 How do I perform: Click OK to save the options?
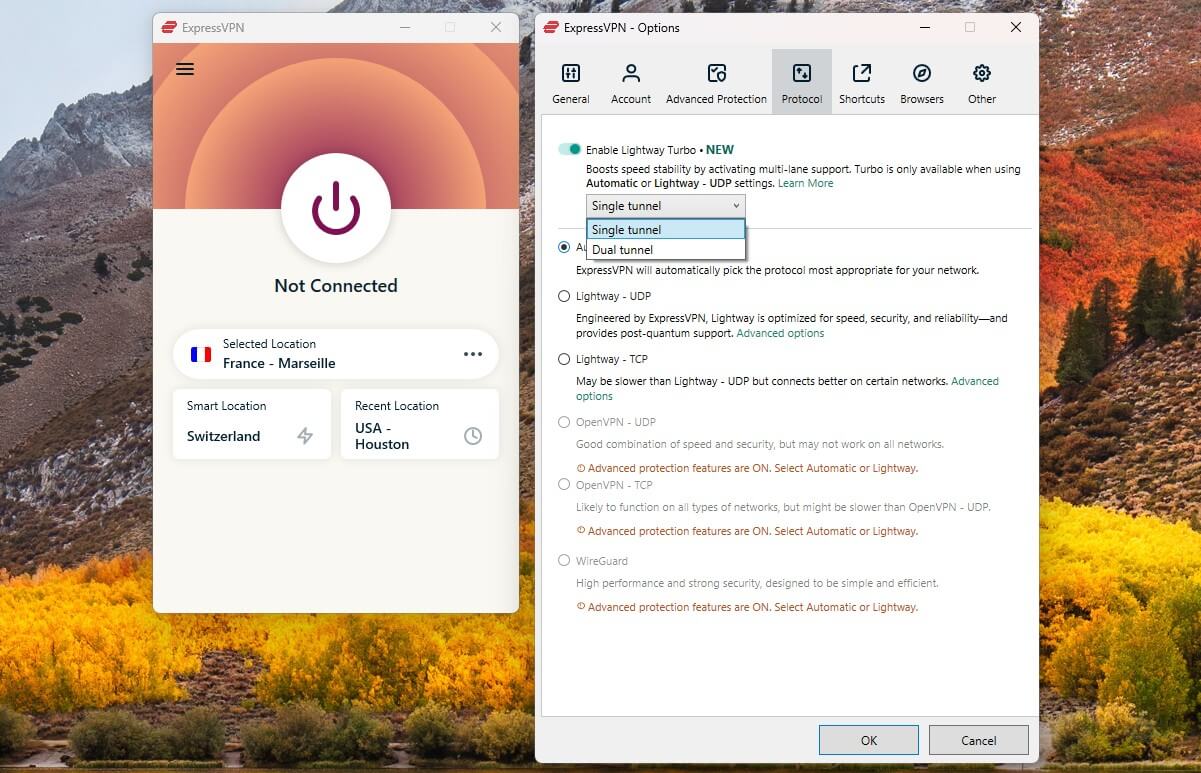(x=869, y=740)
